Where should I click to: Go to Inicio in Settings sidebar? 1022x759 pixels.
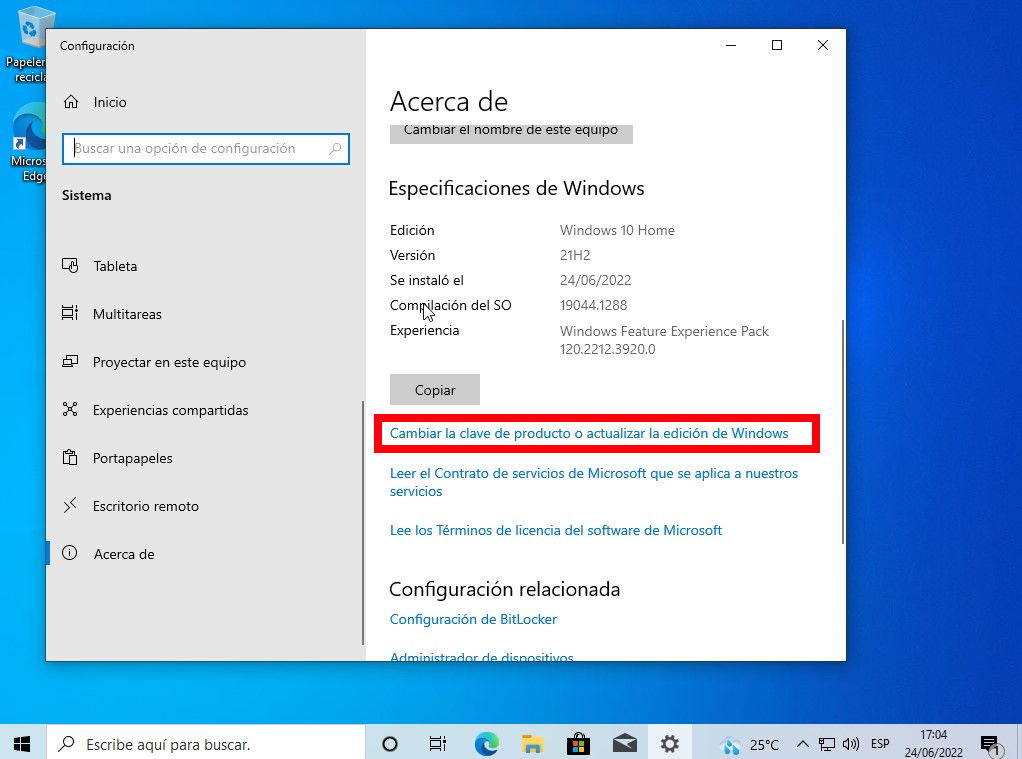pyautogui.click(x=110, y=102)
